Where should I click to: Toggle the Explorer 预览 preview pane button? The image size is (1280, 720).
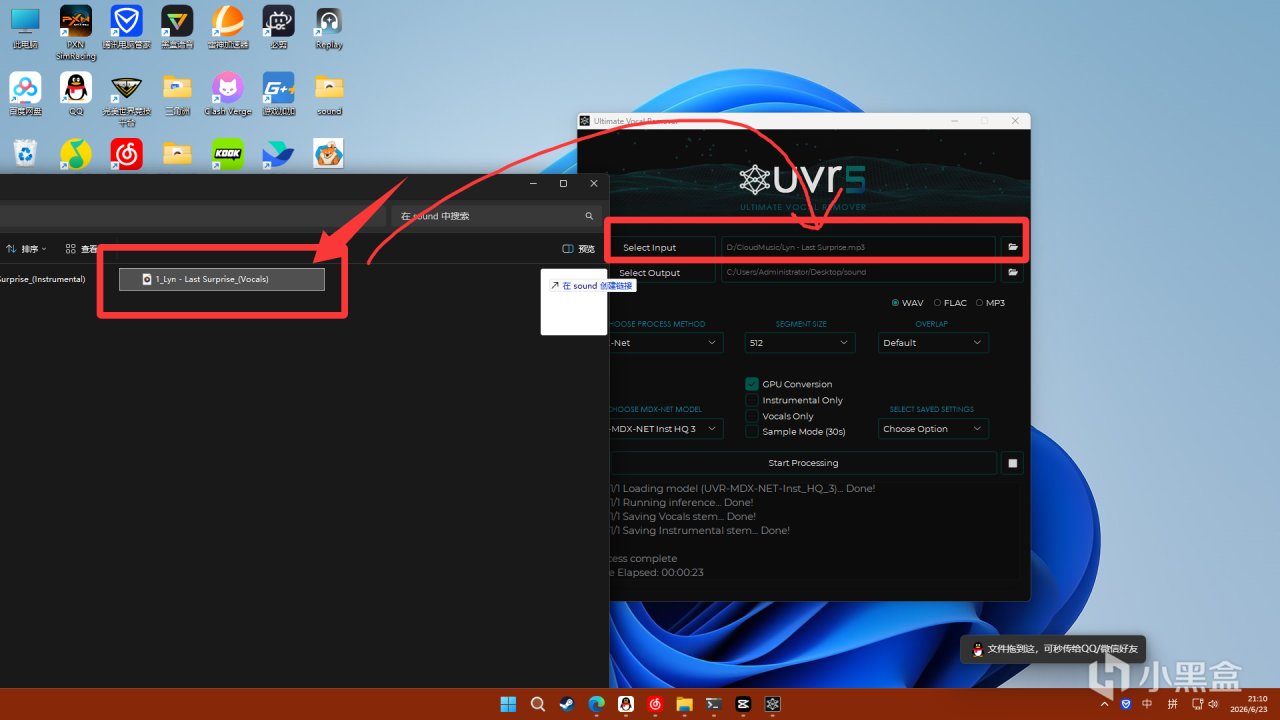(x=579, y=249)
